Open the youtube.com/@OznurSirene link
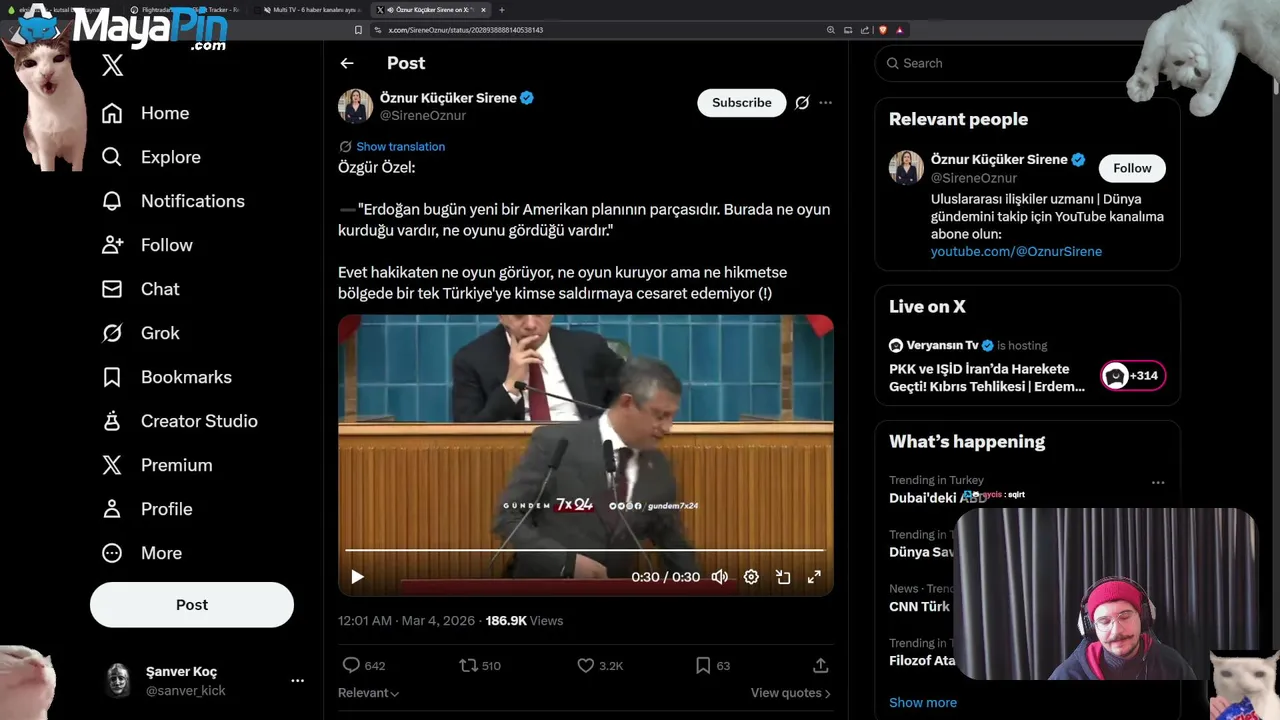 1016,251
